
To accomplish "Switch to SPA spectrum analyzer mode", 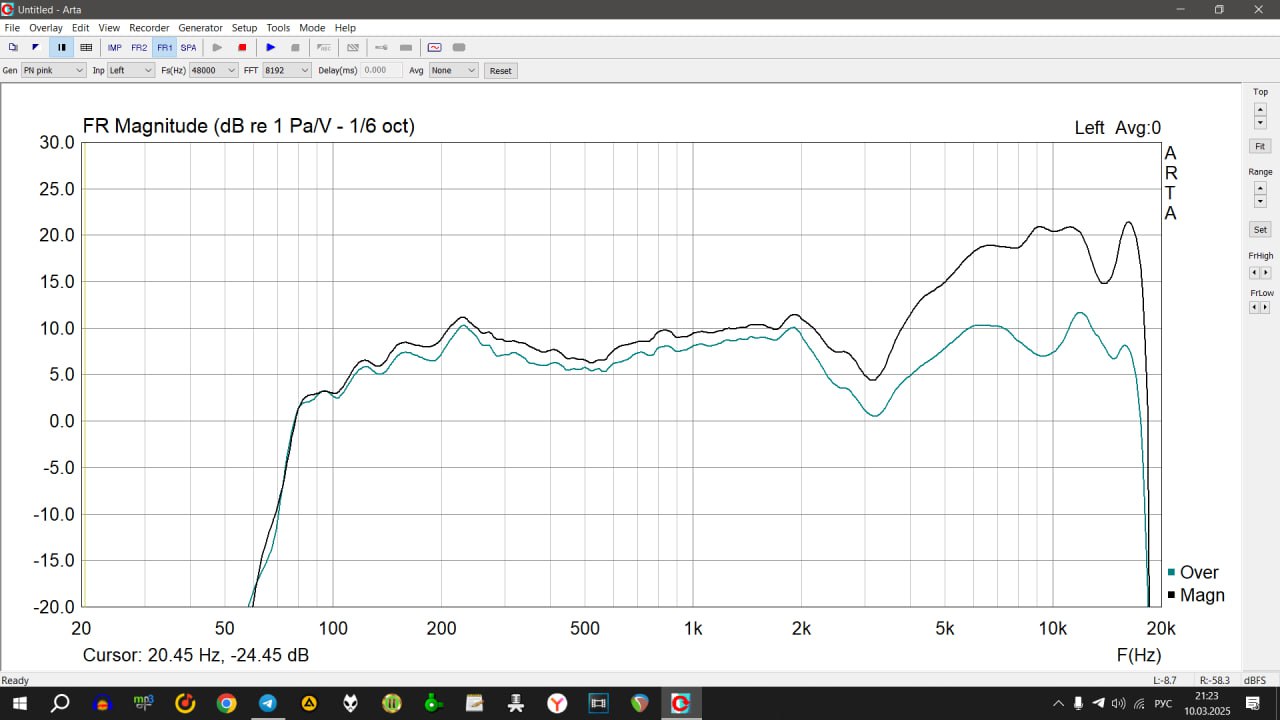I will 188,47.
